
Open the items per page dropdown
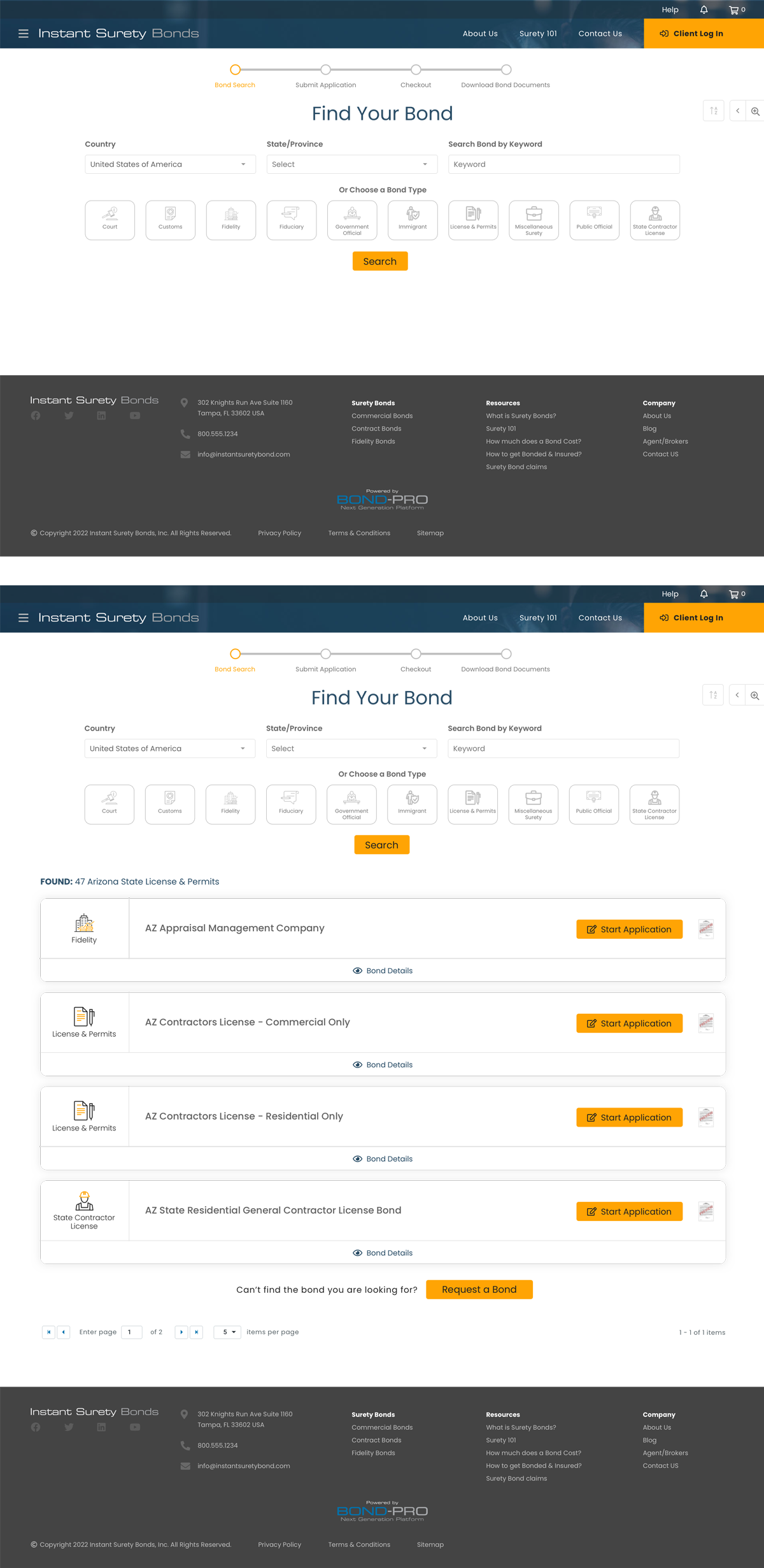coord(227,1332)
